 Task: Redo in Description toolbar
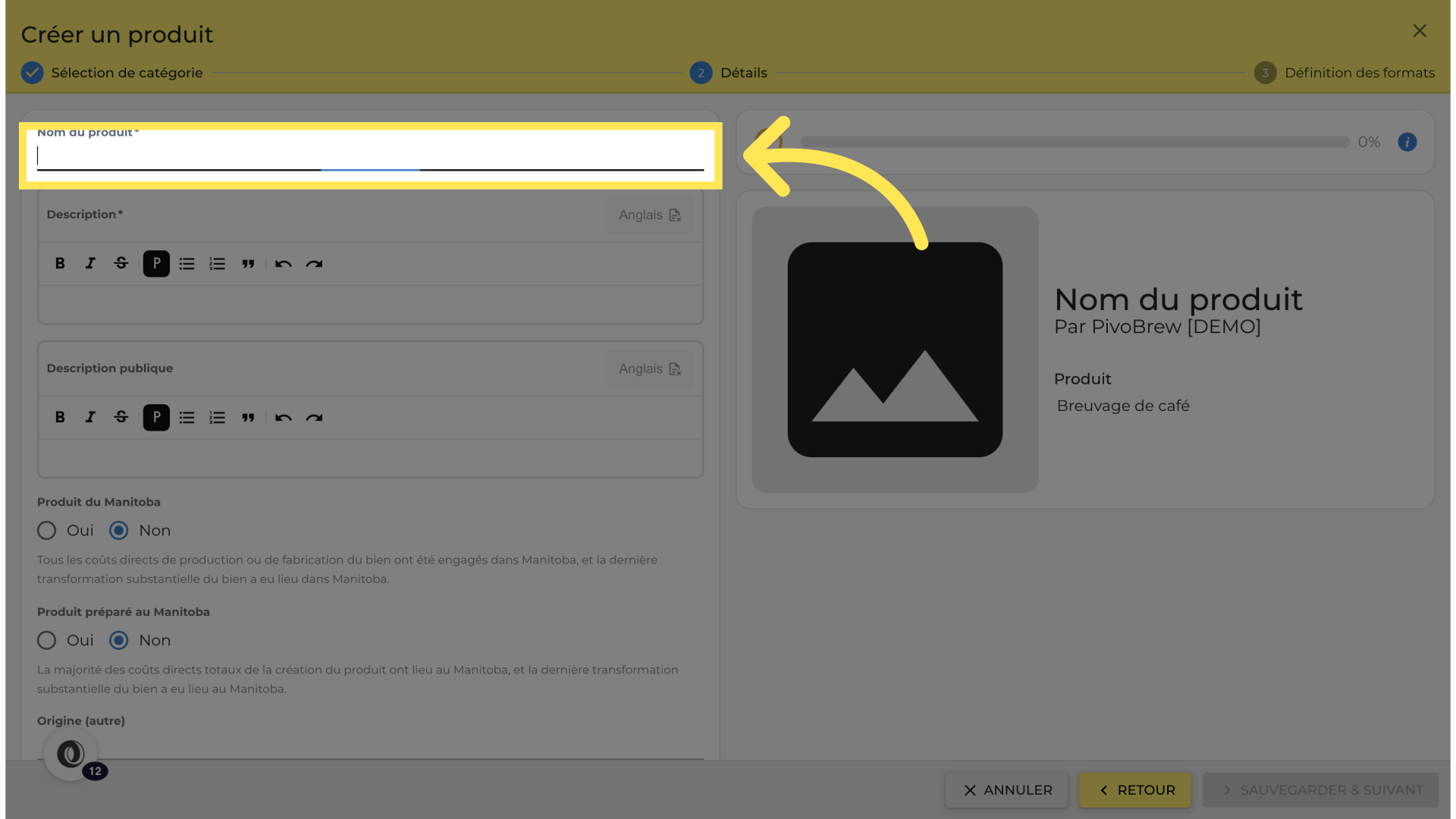tap(314, 264)
